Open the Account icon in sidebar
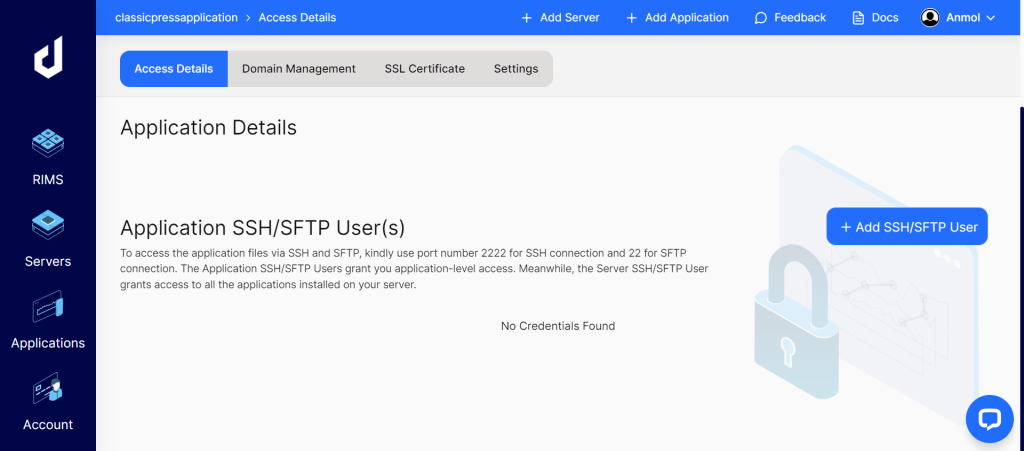The width and height of the screenshot is (1024, 451). point(48,389)
